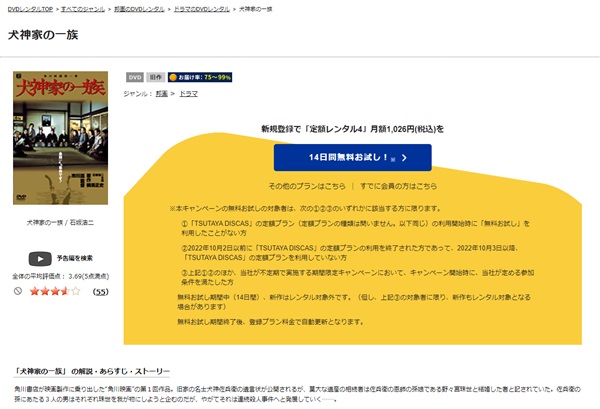The height and width of the screenshot is (409, 600).
Task: Go to DVDレンタルTOP breadcrumb
Action: click(x=30, y=9)
